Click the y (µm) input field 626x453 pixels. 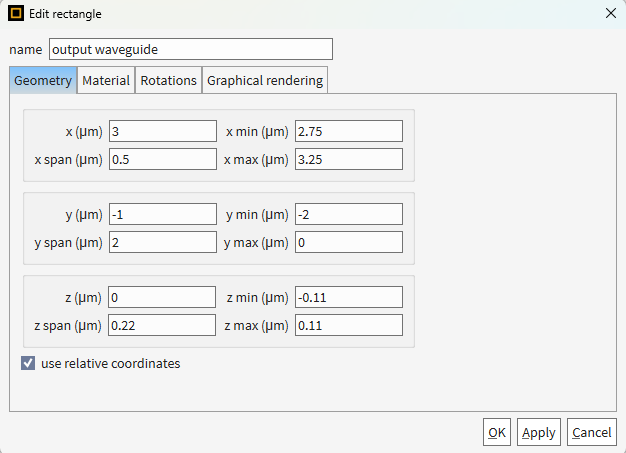[163, 214]
